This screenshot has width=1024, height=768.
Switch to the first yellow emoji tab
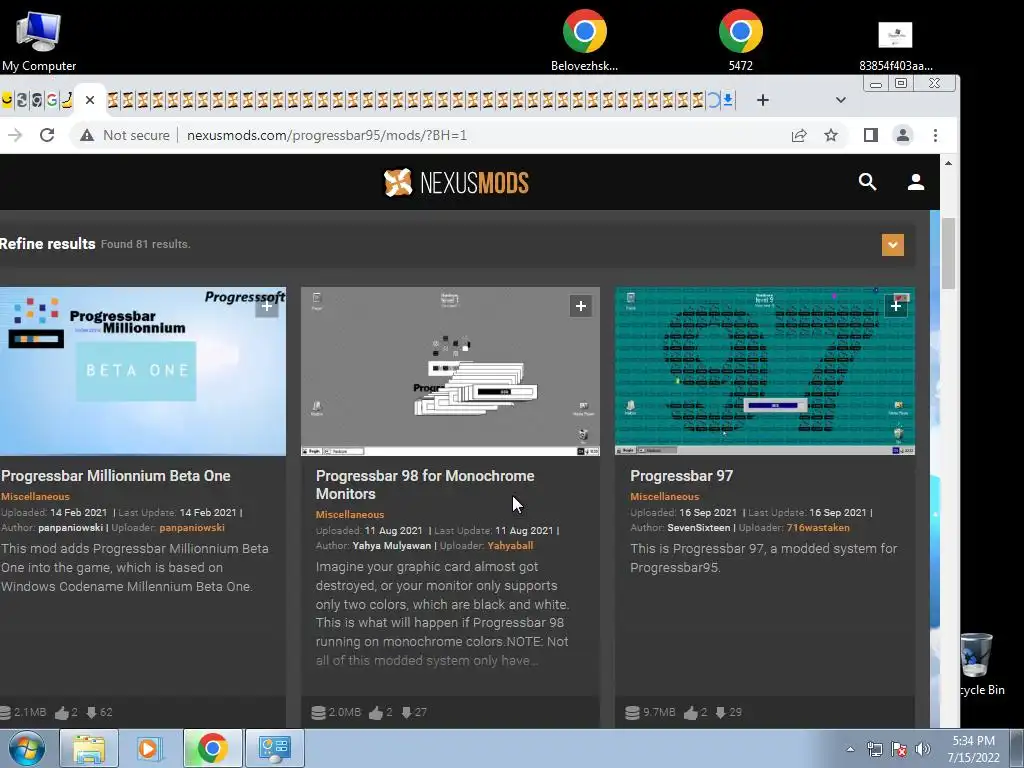pyautogui.click(x=7, y=100)
